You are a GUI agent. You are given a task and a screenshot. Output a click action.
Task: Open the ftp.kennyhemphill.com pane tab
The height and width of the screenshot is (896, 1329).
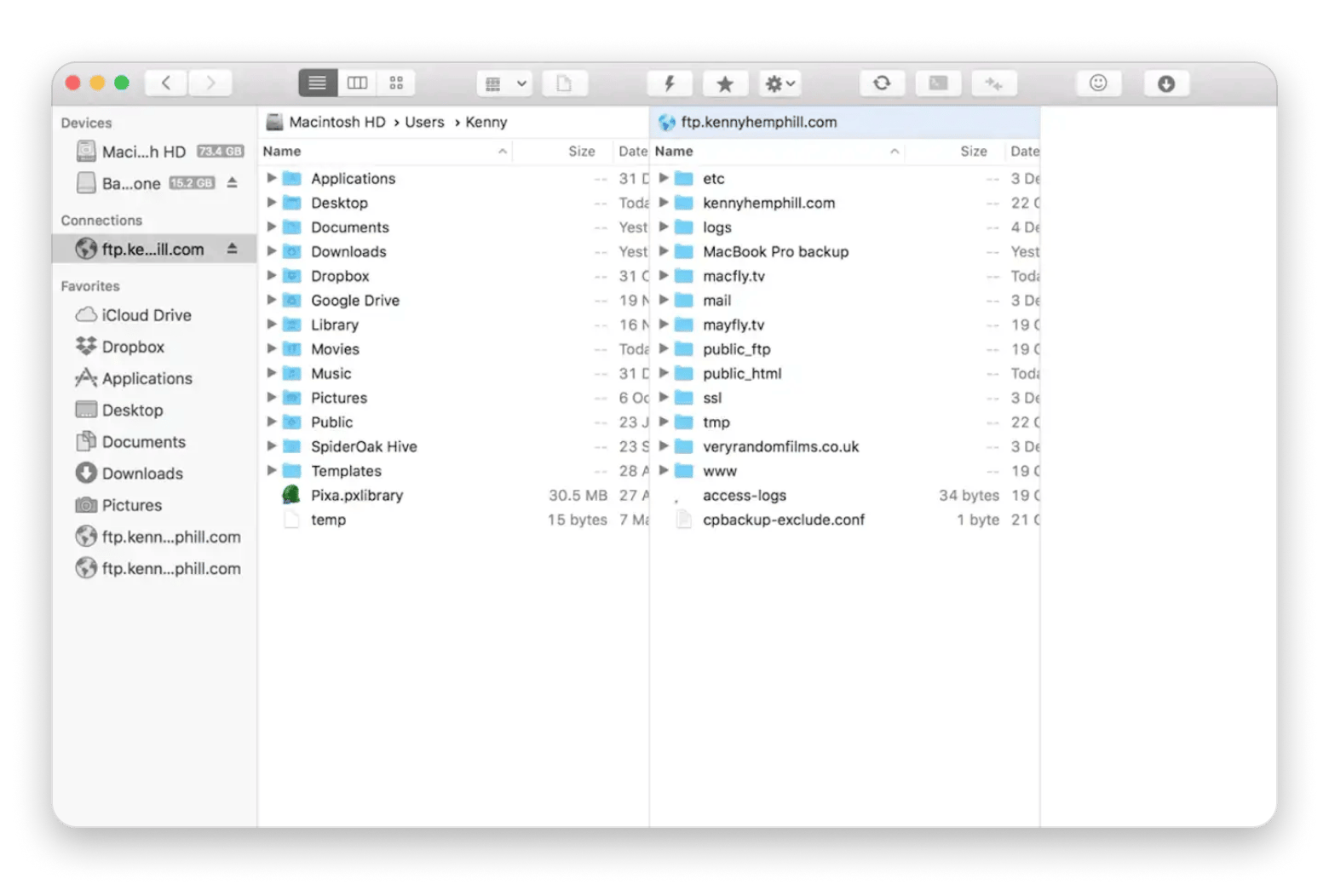758,123
